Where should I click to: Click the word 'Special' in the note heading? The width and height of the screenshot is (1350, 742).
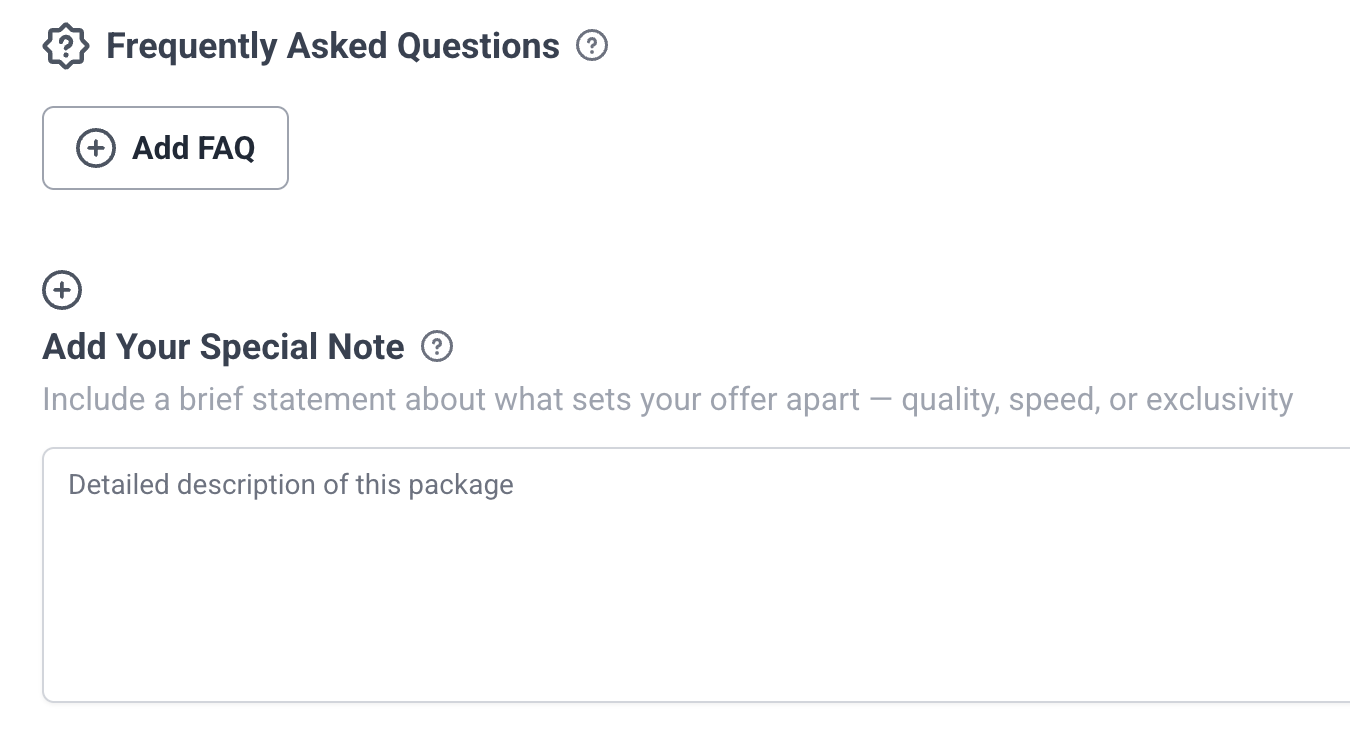coord(260,347)
